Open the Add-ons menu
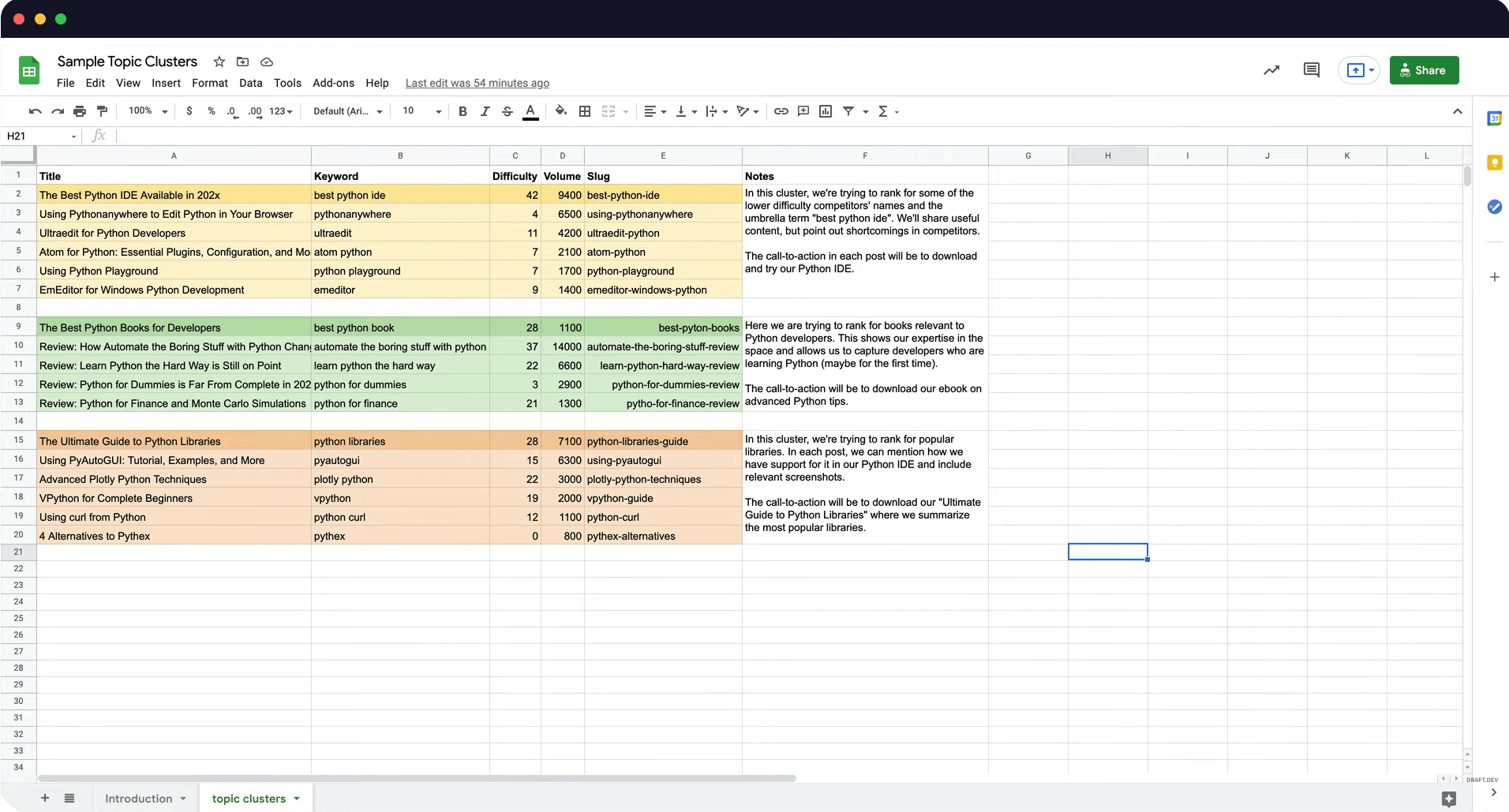The image size is (1509, 812). pos(334,83)
